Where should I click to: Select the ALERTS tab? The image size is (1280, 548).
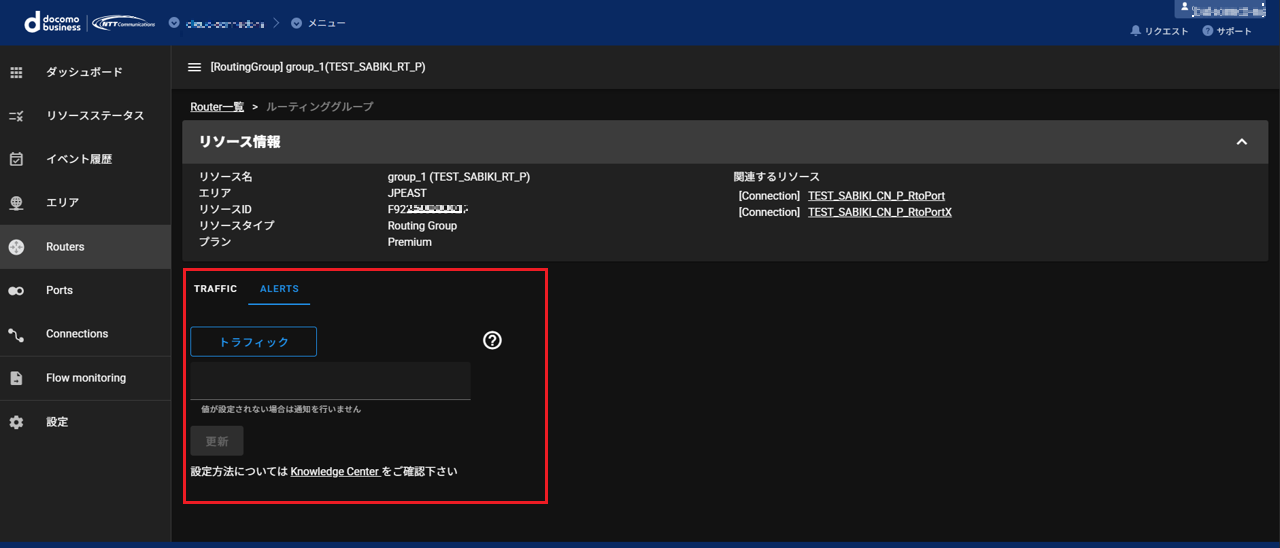[x=279, y=289]
